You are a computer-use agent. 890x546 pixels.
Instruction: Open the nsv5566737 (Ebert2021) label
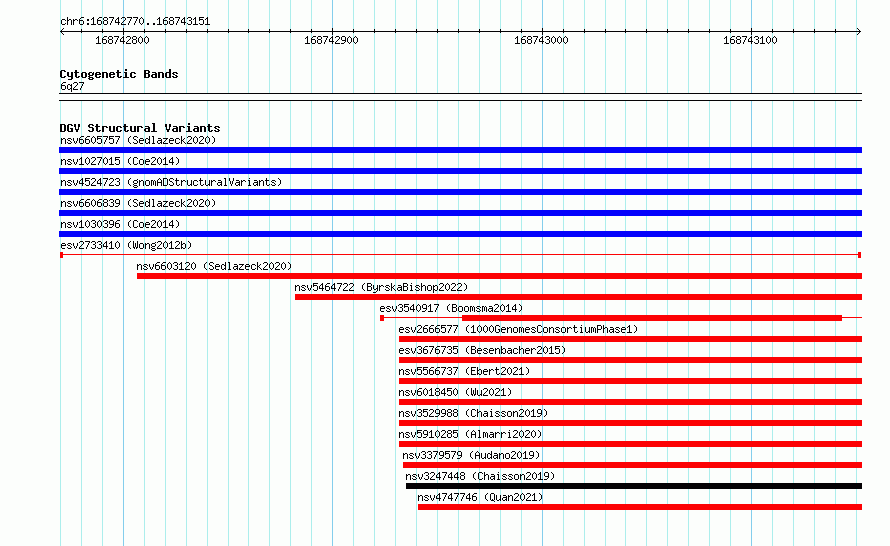(464, 371)
